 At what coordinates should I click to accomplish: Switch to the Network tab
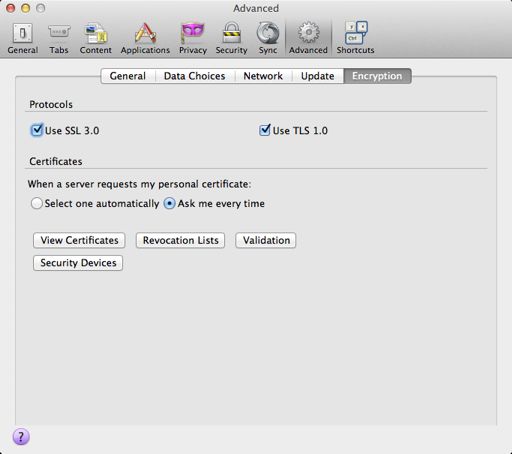click(263, 76)
